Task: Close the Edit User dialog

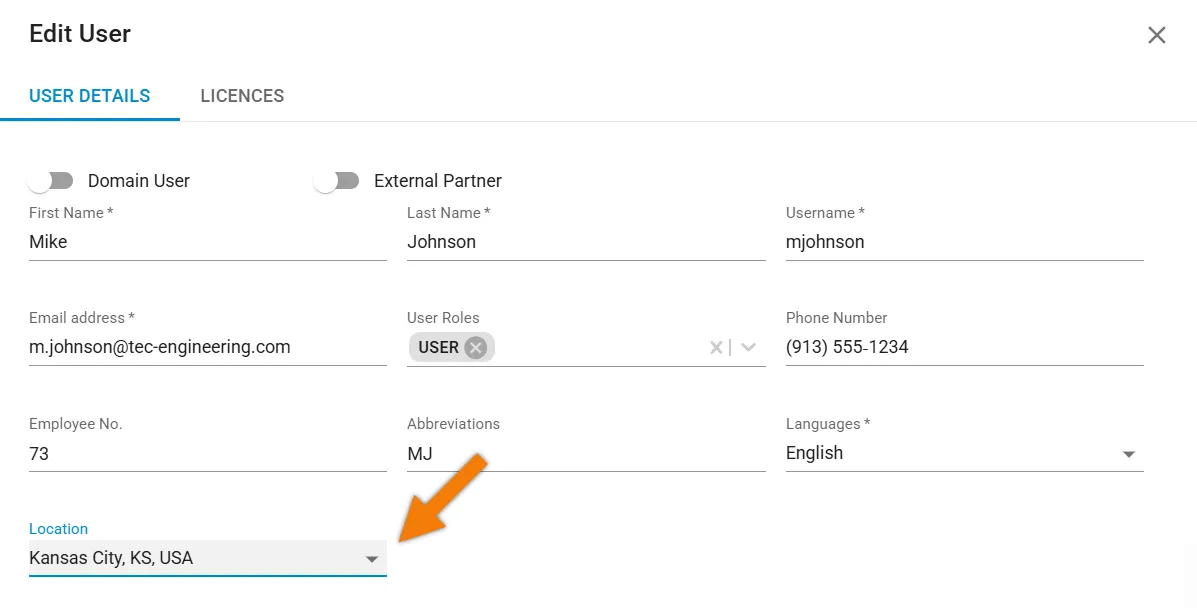Action: [x=1157, y=35]
